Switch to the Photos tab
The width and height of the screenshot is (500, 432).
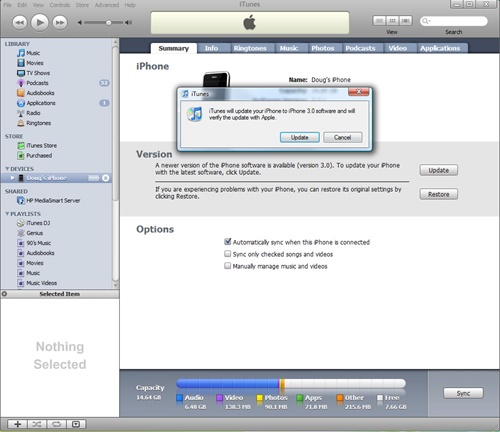coord(323,48)
